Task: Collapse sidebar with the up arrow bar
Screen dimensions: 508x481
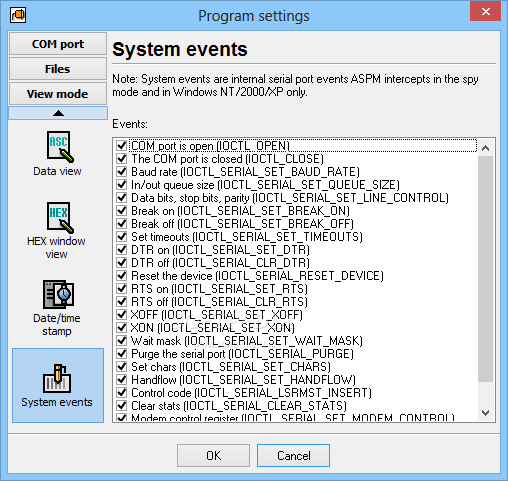Action: [x=58, y=113]
